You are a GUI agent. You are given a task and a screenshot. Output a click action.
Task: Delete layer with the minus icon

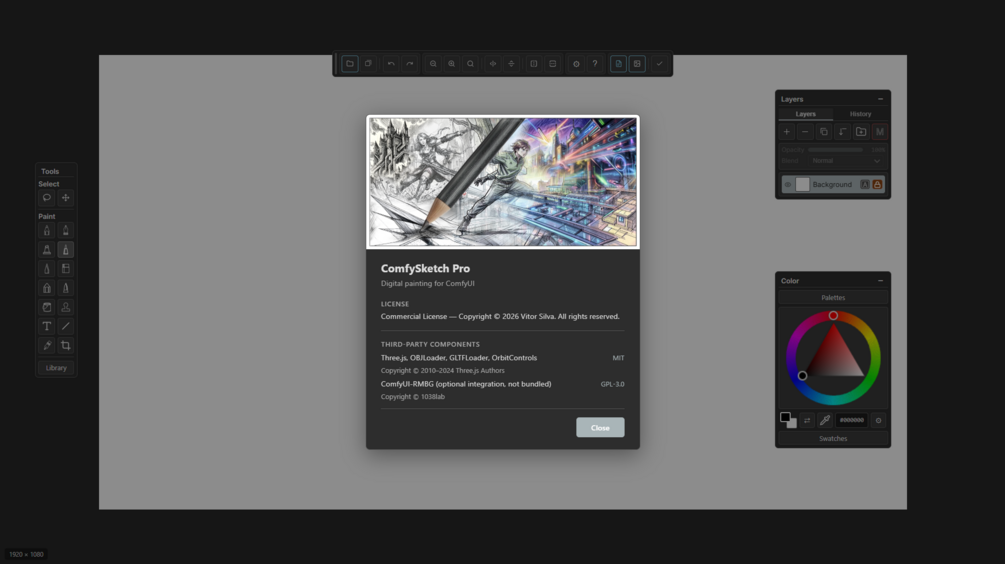805,132
